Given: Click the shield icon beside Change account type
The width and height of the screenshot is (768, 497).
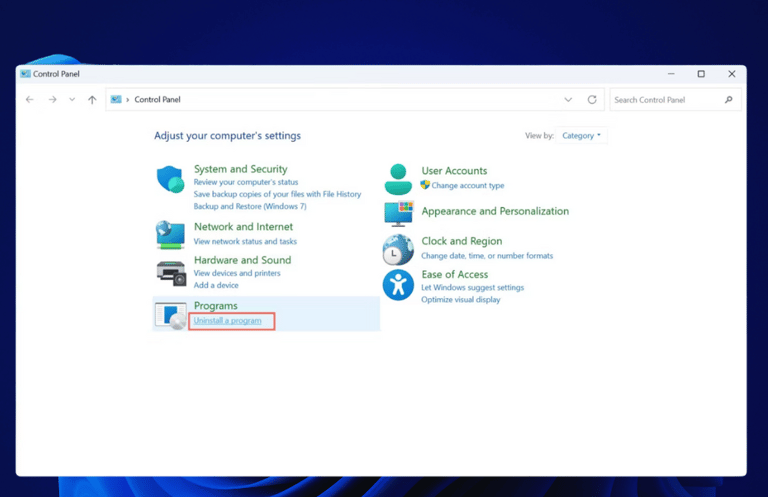Looking at the screenshot, I should tap(425, 185).
